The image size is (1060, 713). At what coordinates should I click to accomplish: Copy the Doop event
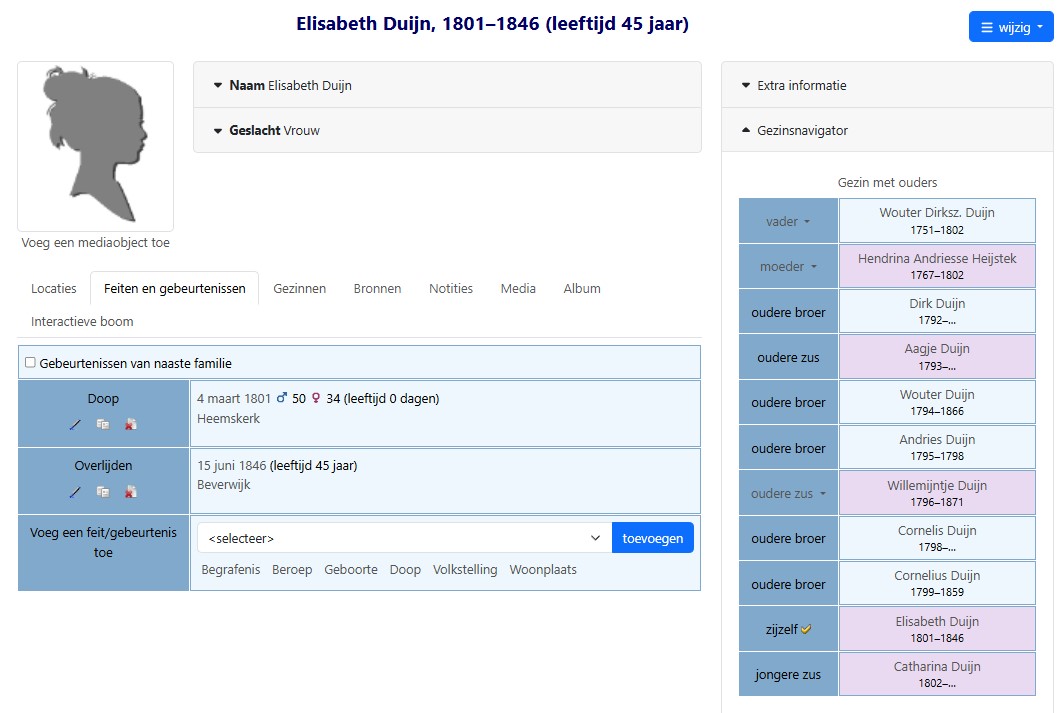tap(103, 424)
